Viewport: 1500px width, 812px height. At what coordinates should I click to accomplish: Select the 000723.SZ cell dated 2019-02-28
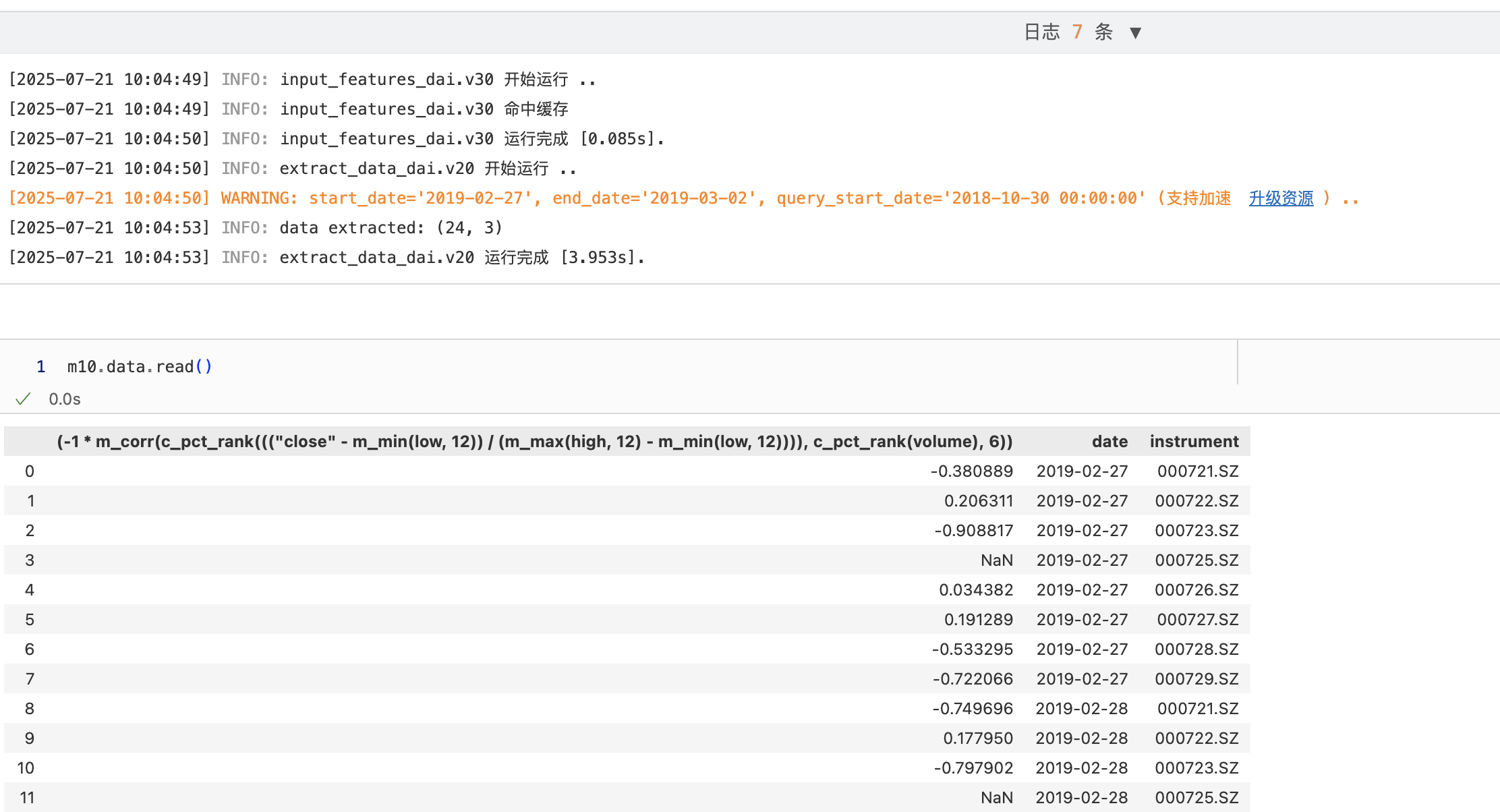pyautogui.click(x=1196, y=768)
